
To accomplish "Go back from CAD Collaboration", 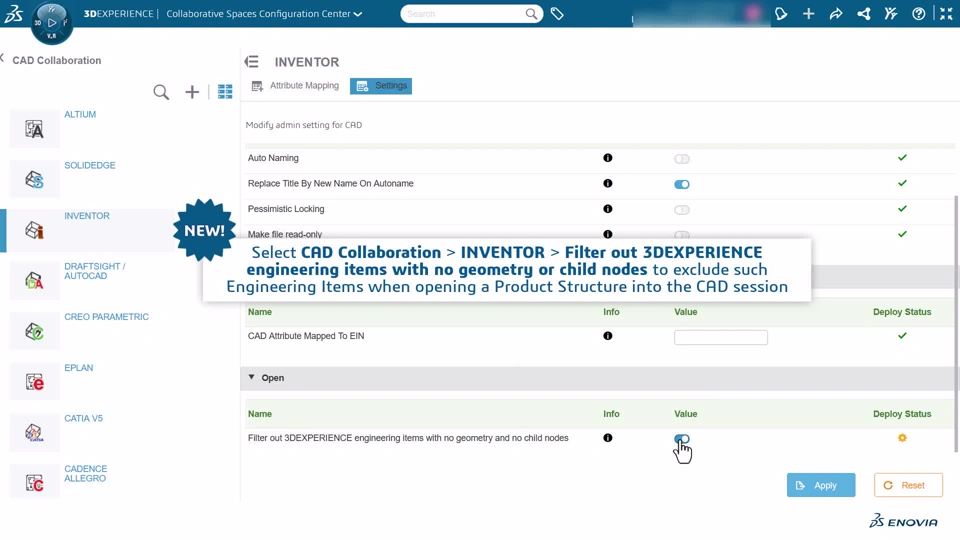I will click(2, 59).
